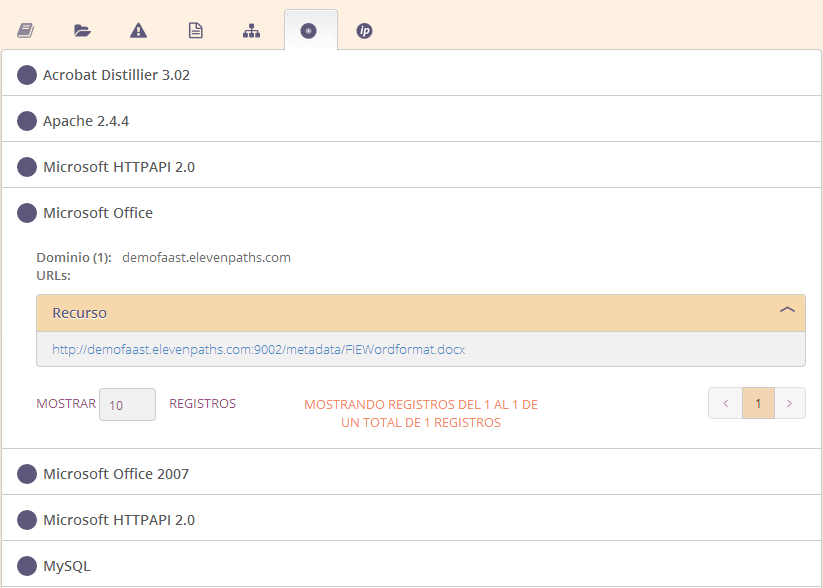Screen dimensions: 823x588
Task: Click the 'URLs:' label
Action: (54, 276)
